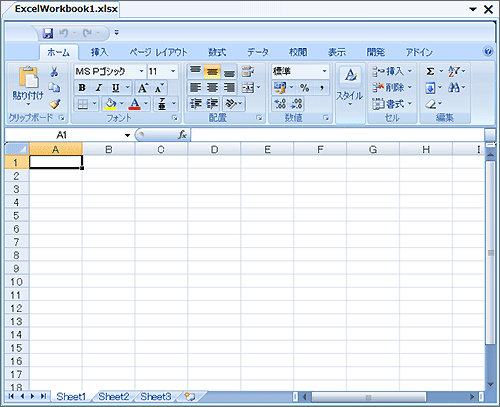Toggle bold formatting
Image resolution: width=500 pixels, height=407 pixels.
[82, 88]
